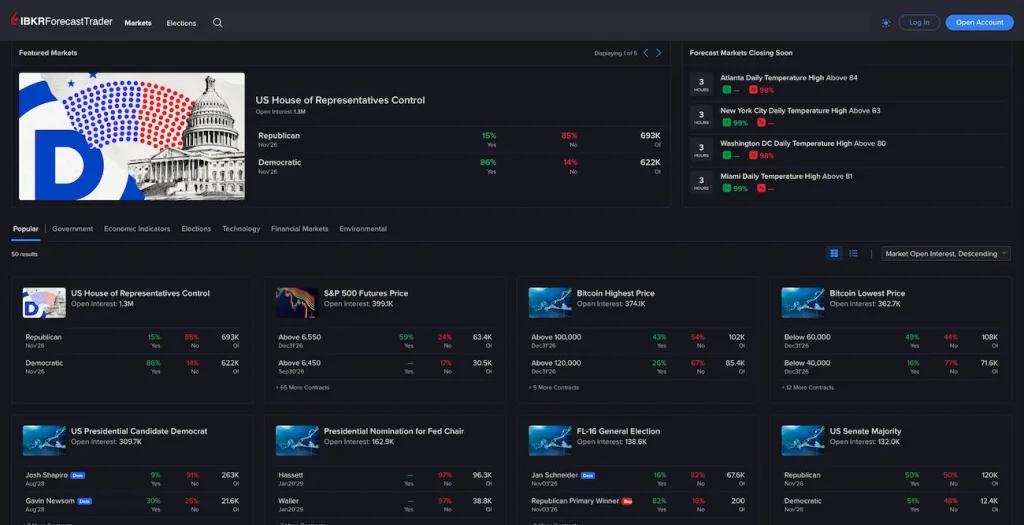Screen dimensions: 1024x525
Task: Open Presidential Nomination for Fed Chair icon
Action: [296, 441]
